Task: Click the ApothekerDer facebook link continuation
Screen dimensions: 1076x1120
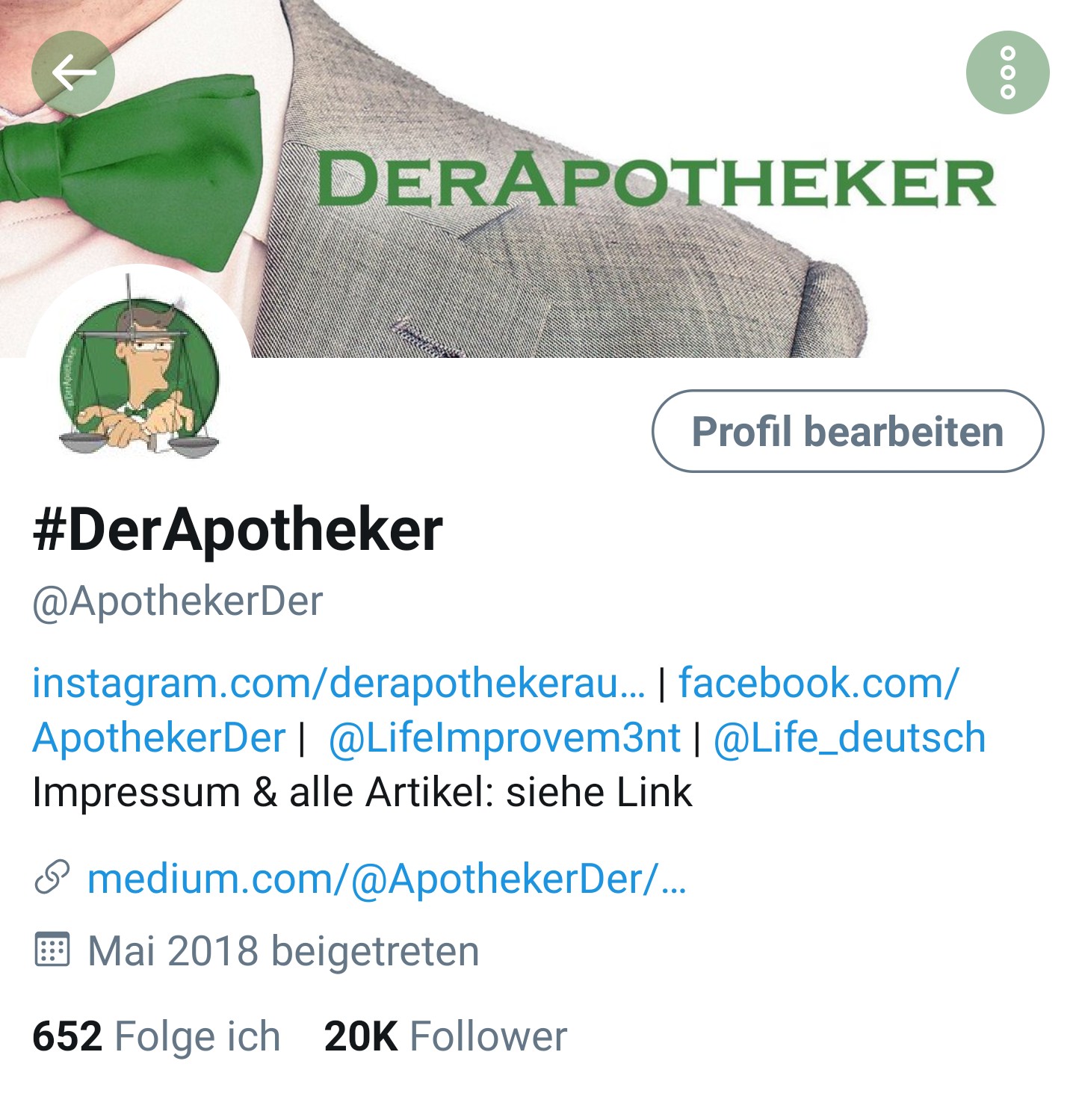Action: [159, 737]
